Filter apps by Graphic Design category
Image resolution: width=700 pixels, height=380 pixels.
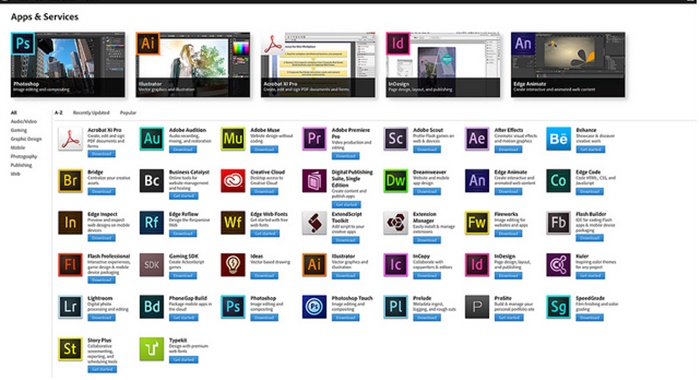click(26, 139)
